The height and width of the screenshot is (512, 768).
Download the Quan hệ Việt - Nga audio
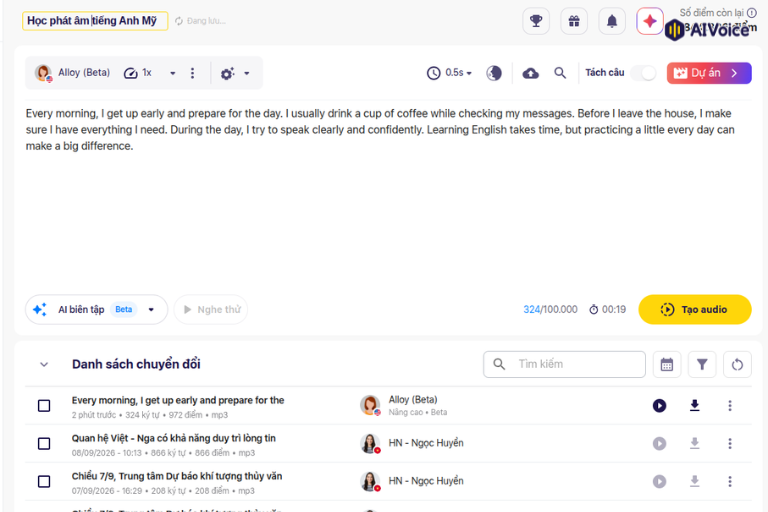click(695, 443)
